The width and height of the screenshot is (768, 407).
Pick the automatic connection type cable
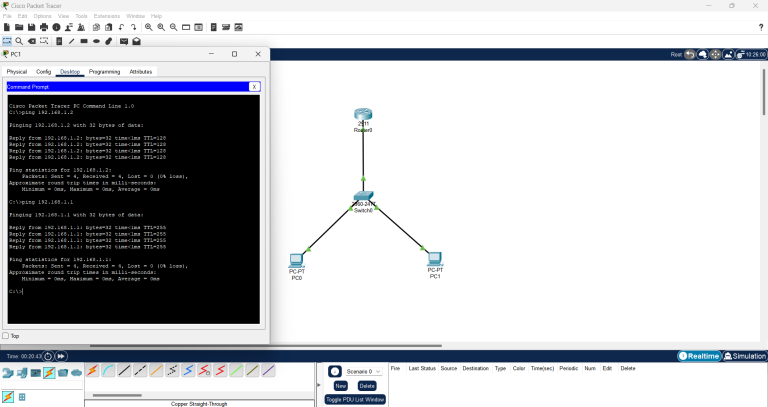(93, 371)
